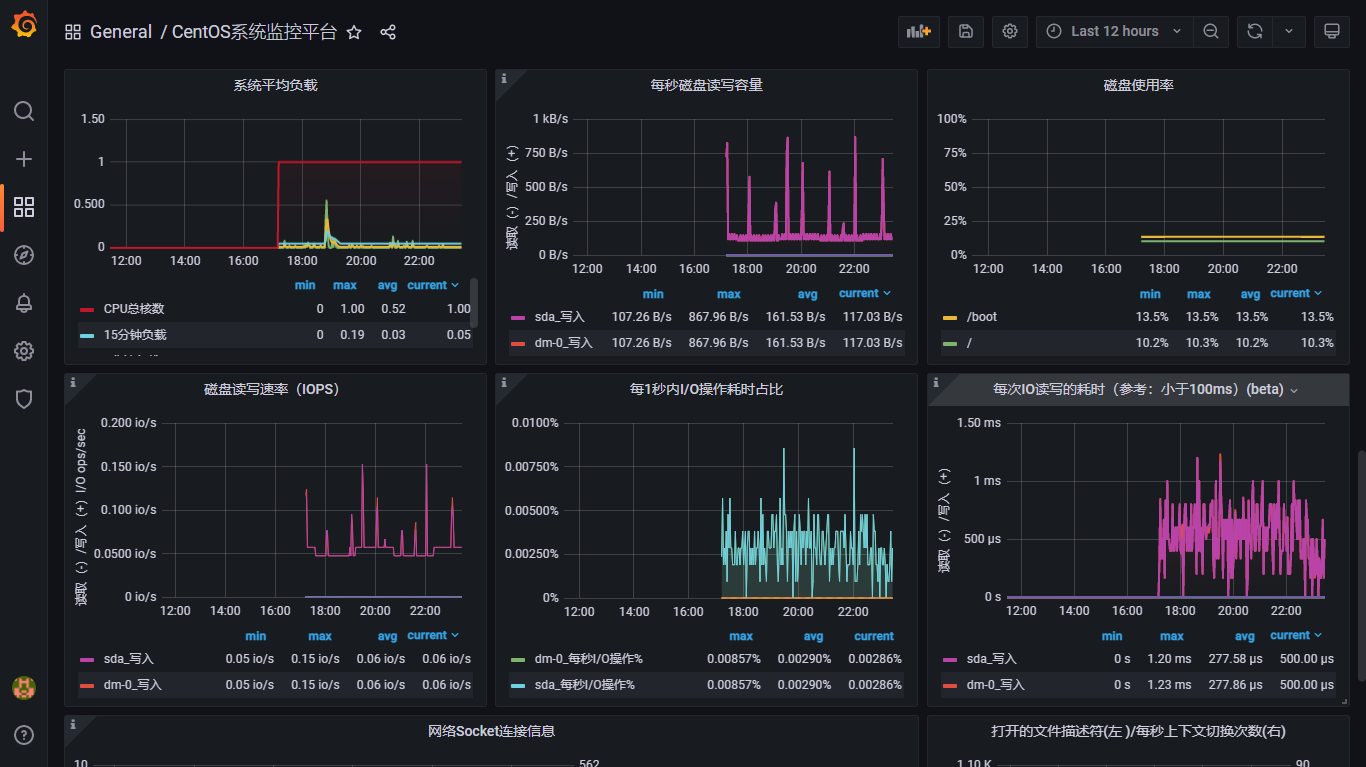Open the Grafana home logo
Viewport: 1366px width, 767px height.
pyautogui.click(x=24, y=25)
